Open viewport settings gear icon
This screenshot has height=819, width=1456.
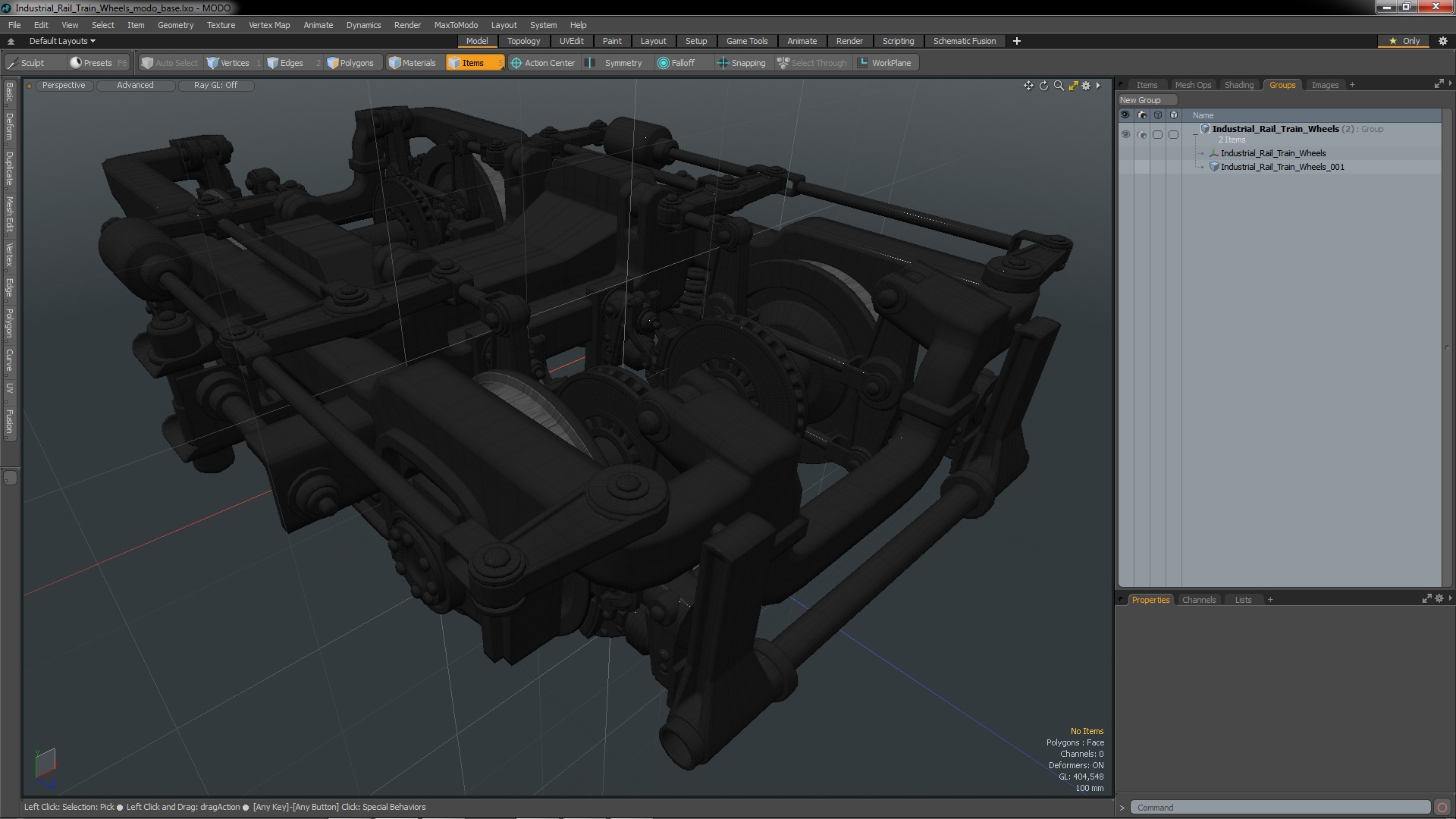point(1086,86)
